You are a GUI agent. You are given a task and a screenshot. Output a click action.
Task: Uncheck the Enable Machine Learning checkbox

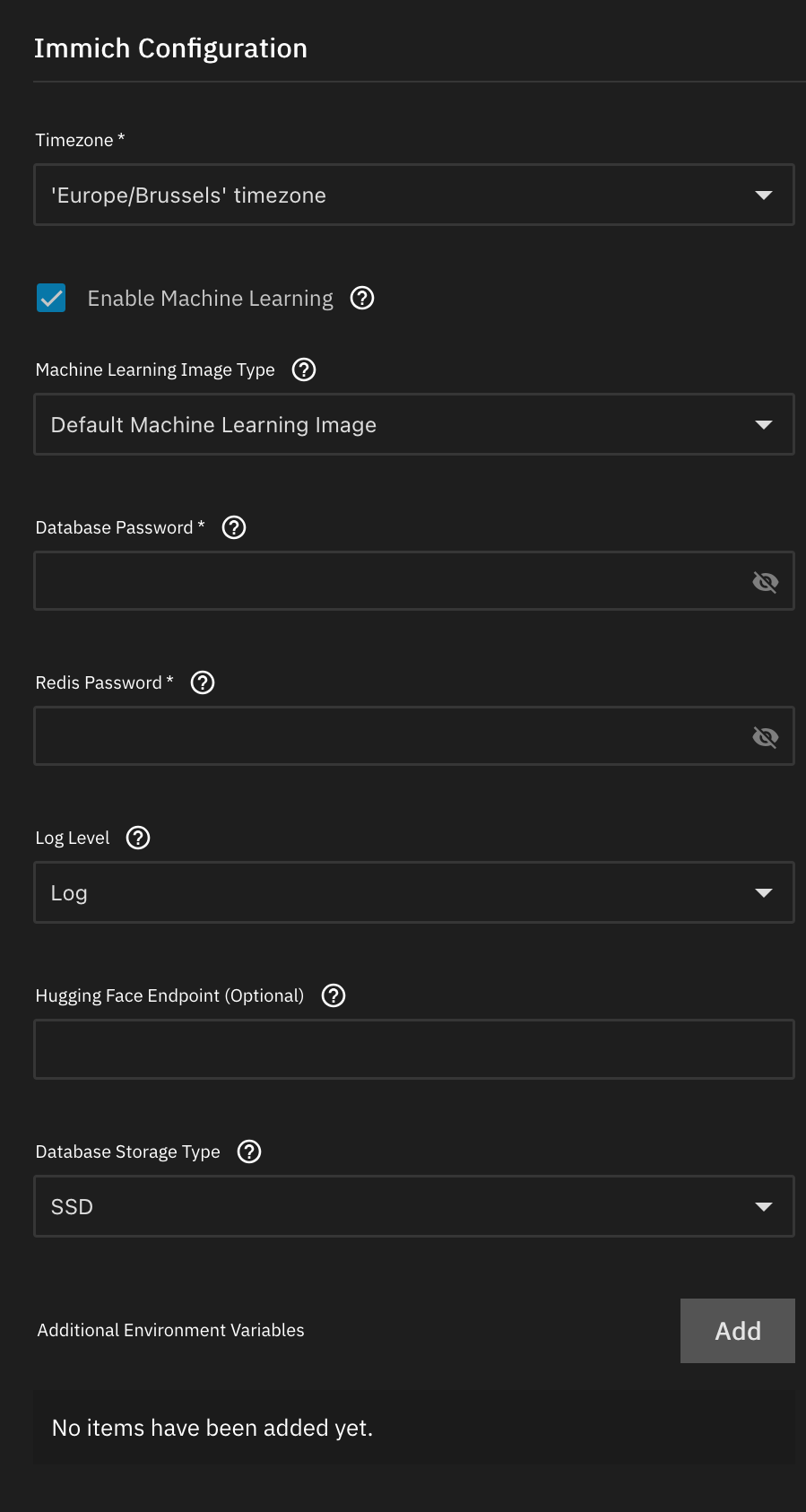click(51, 298)
